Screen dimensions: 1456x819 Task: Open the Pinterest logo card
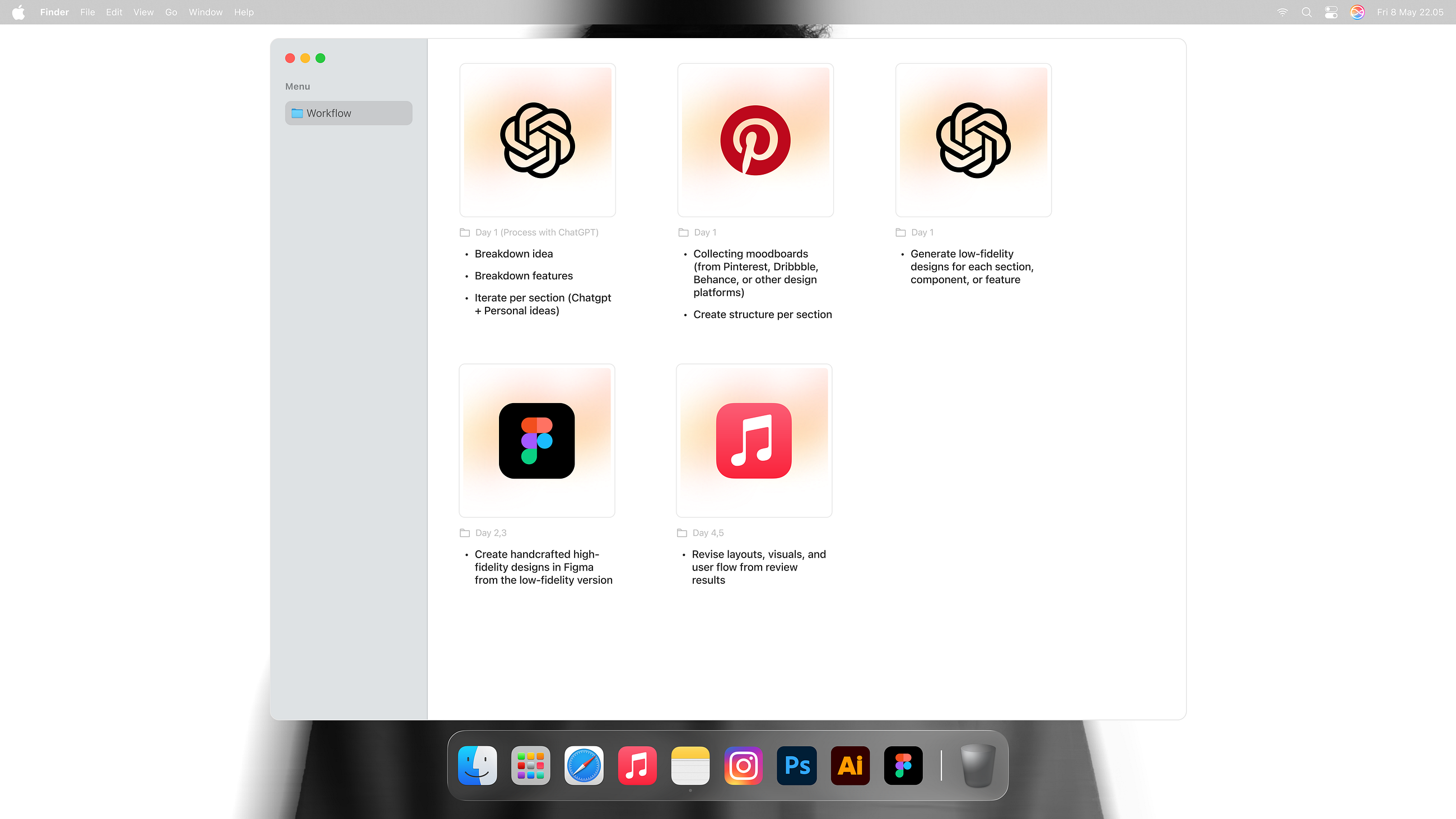coord(755,140)
